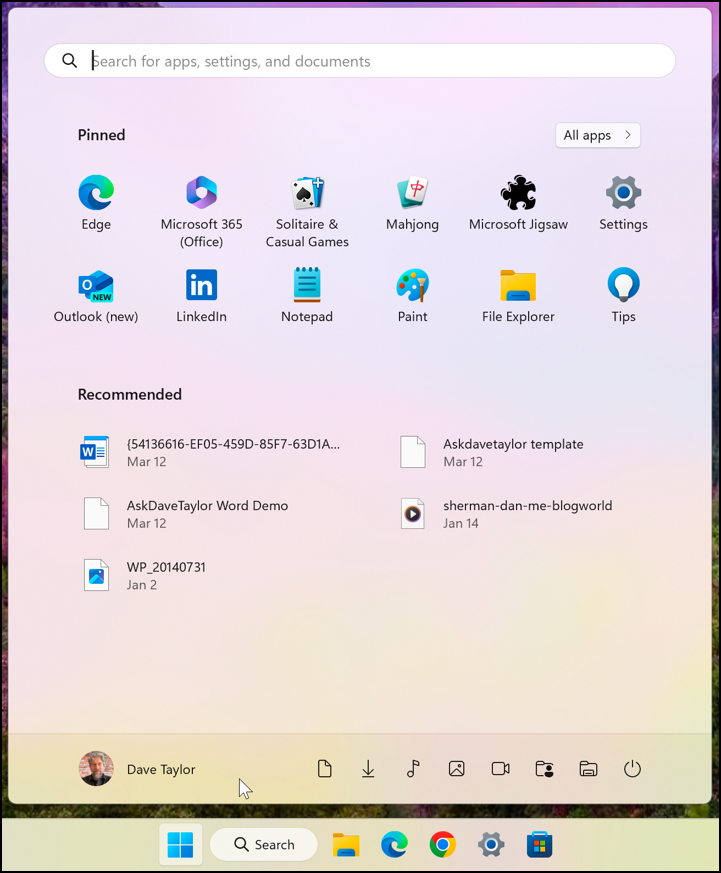Open the Personal folder icon

[545, 769]
